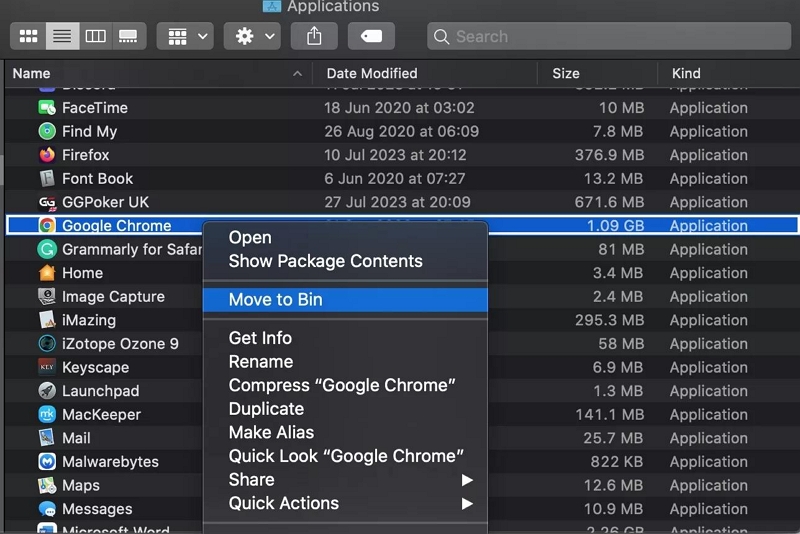Expand the Quick Actions submenu arrow

467,504
